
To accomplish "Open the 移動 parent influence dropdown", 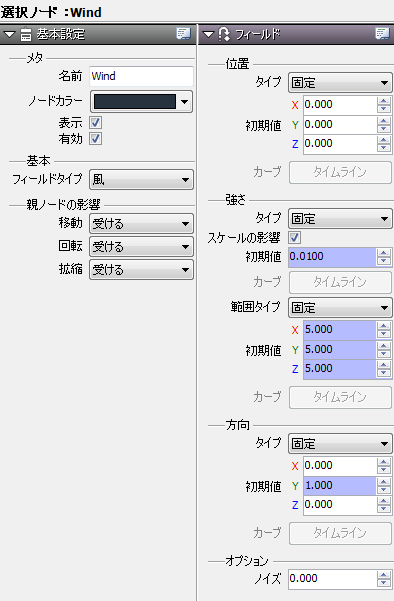I will click(141, 223).
